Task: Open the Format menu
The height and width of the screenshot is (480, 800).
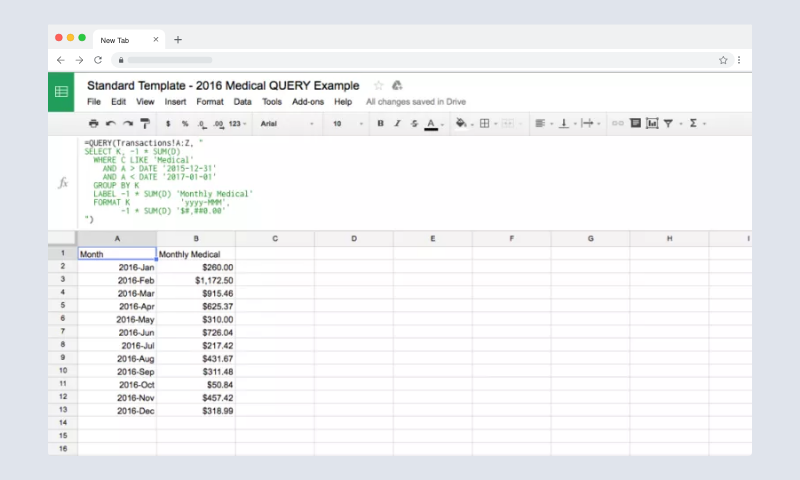Action: coord(210,102)
